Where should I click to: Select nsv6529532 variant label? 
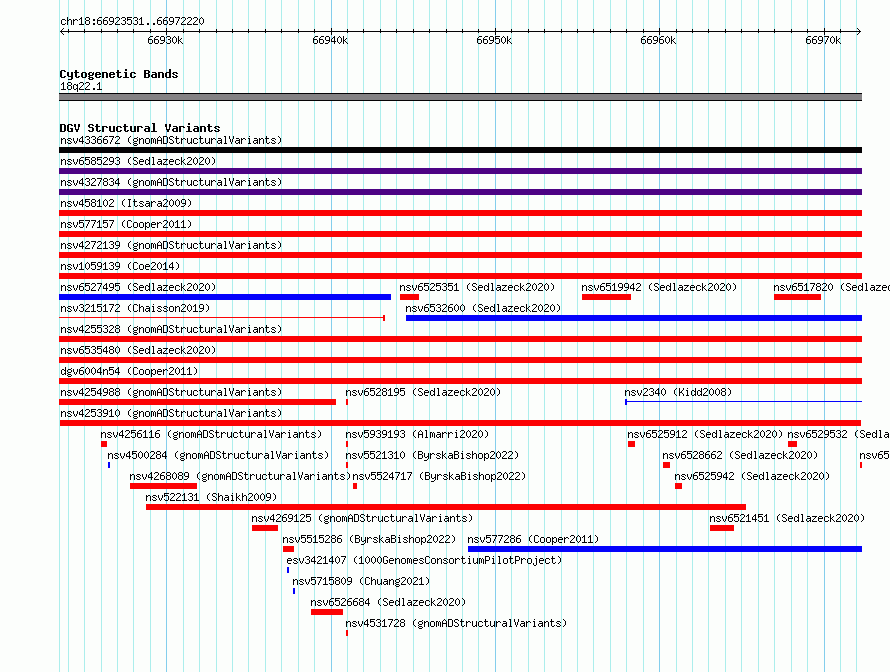coord(838,434)
